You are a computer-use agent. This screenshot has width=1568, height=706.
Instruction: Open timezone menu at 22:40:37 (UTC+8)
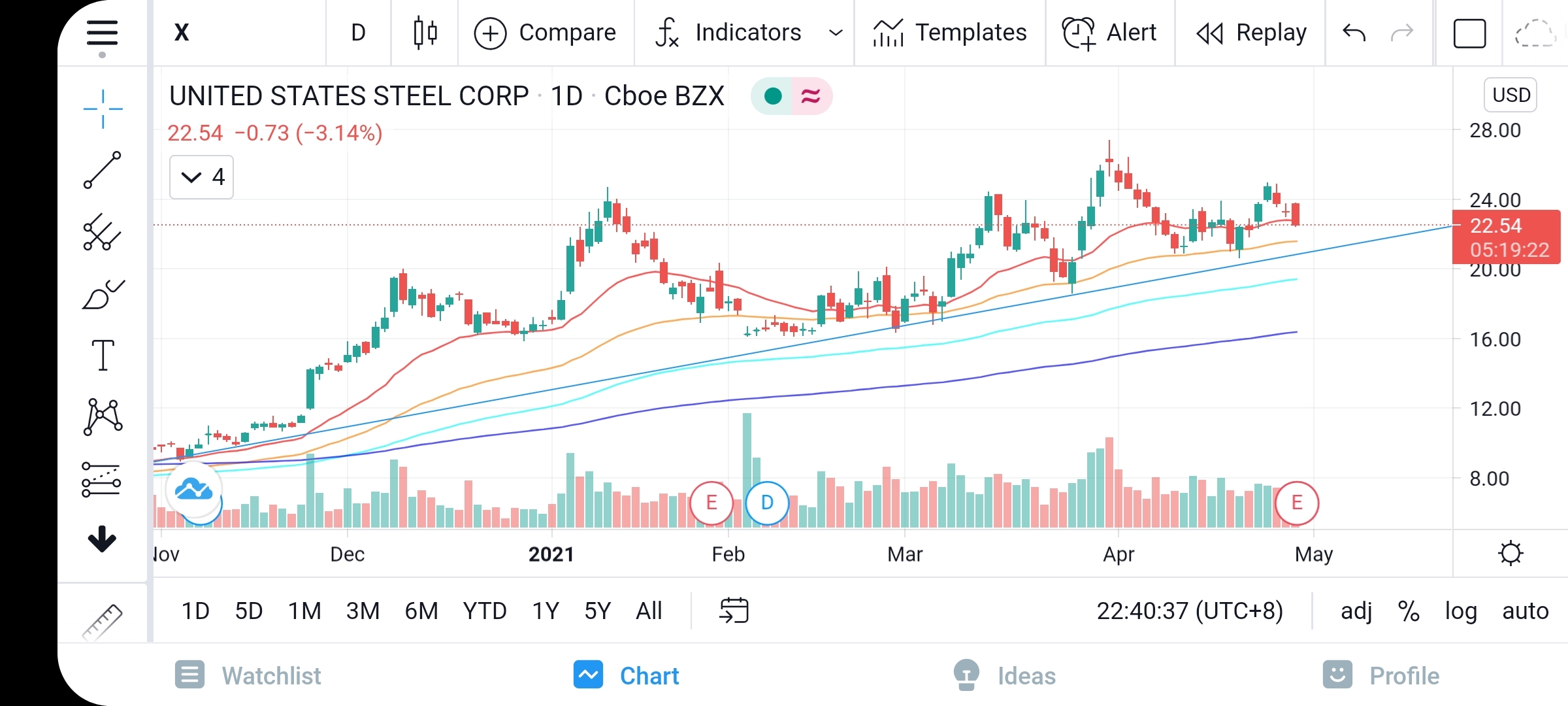(1190, 611)
